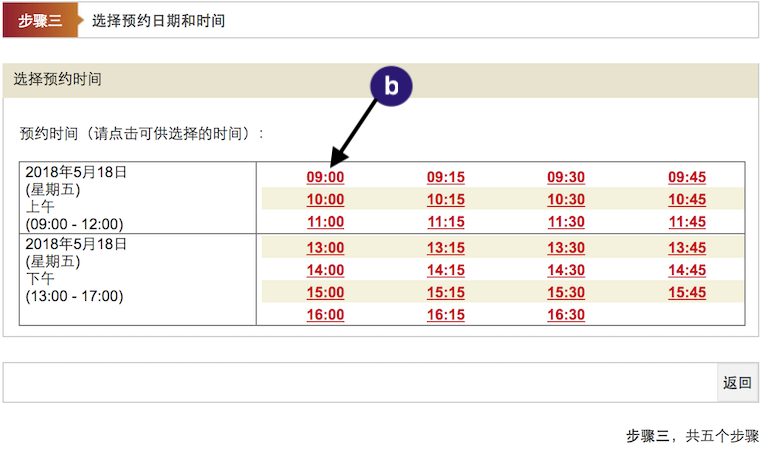Click the 15:00 time link

click(x=325, y=292)
